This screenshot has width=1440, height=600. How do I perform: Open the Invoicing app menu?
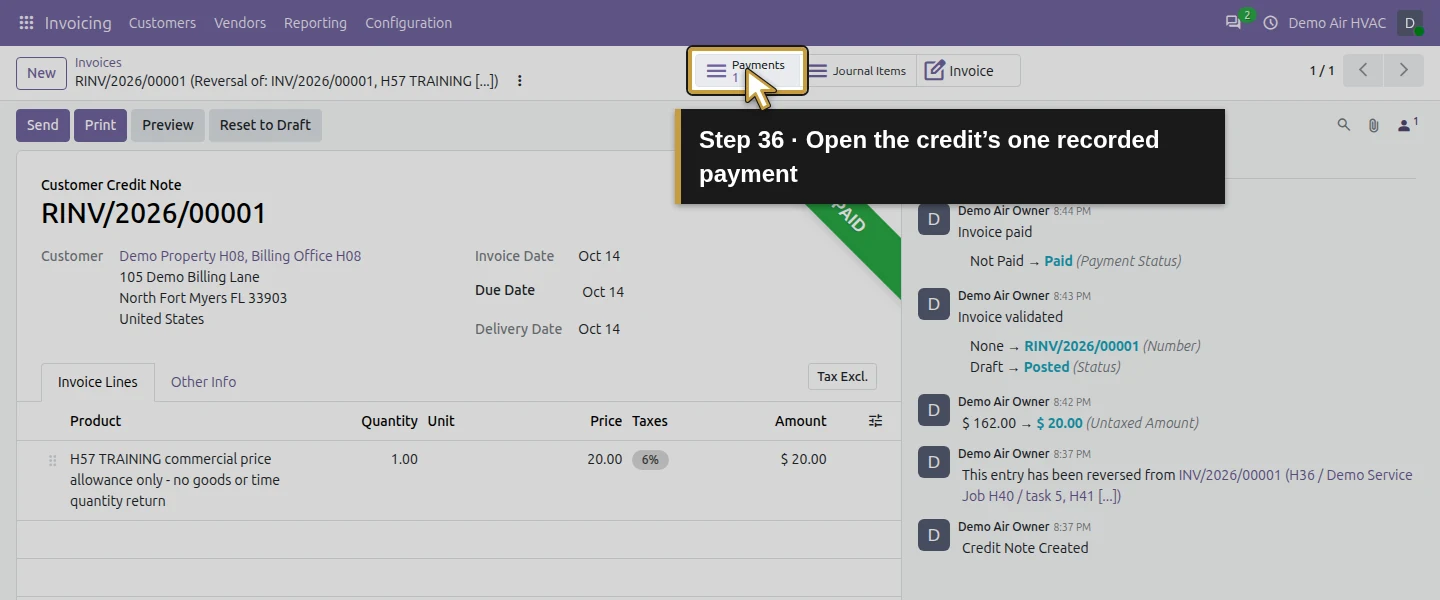click(x=78, y=22)
